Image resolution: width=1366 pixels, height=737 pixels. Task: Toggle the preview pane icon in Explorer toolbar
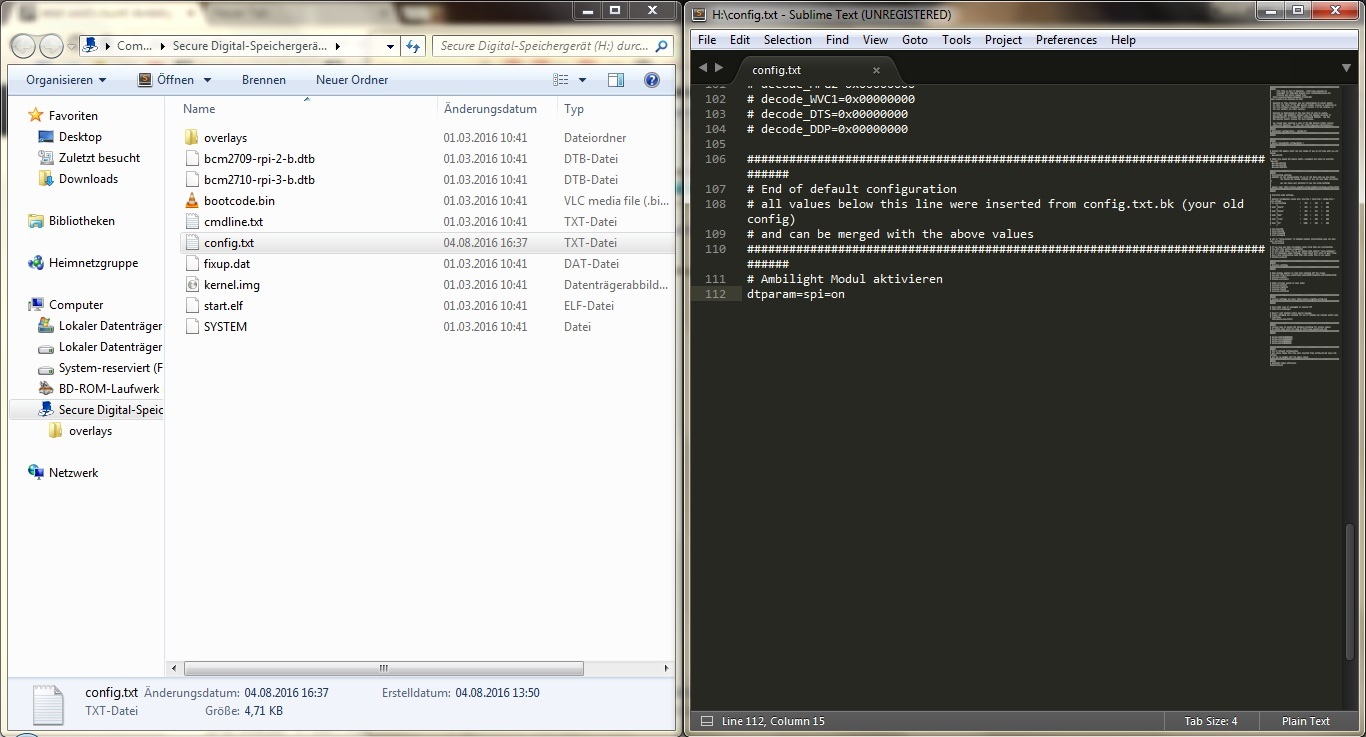click(x=616, y=80)
